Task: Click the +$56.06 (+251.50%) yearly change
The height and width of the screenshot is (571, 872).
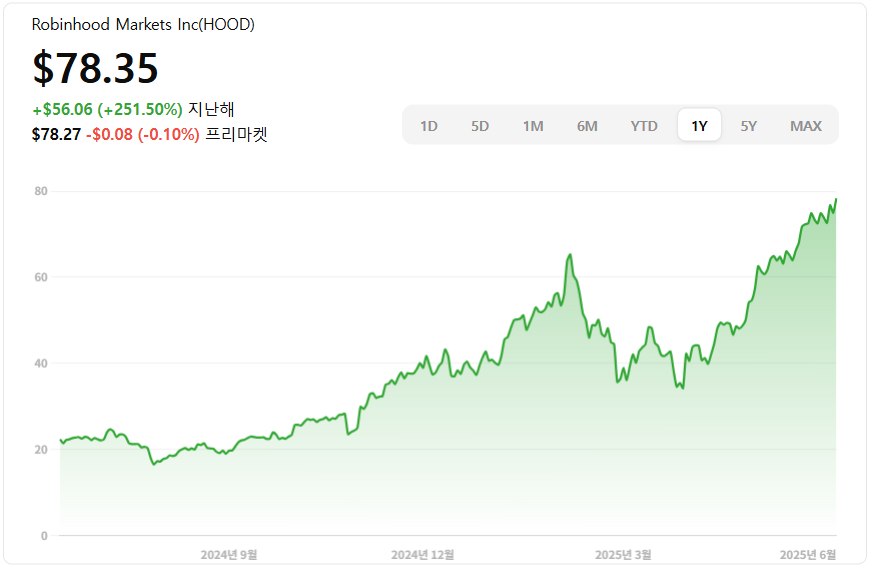Action: coord(107,109)
